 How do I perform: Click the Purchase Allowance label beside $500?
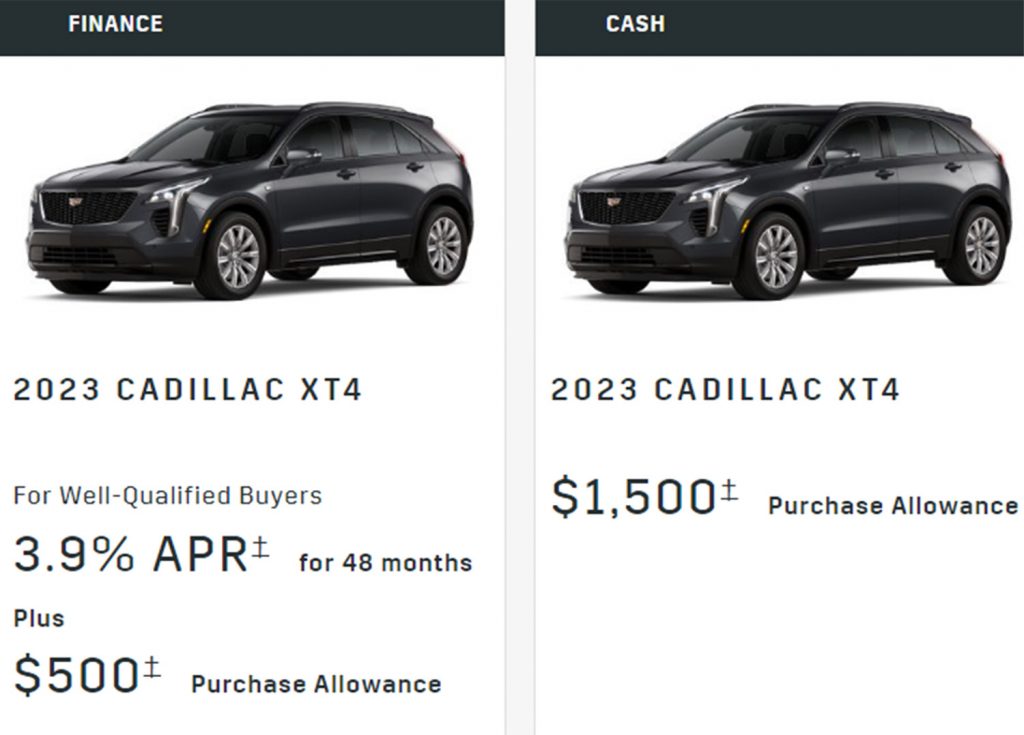point(316,684)
